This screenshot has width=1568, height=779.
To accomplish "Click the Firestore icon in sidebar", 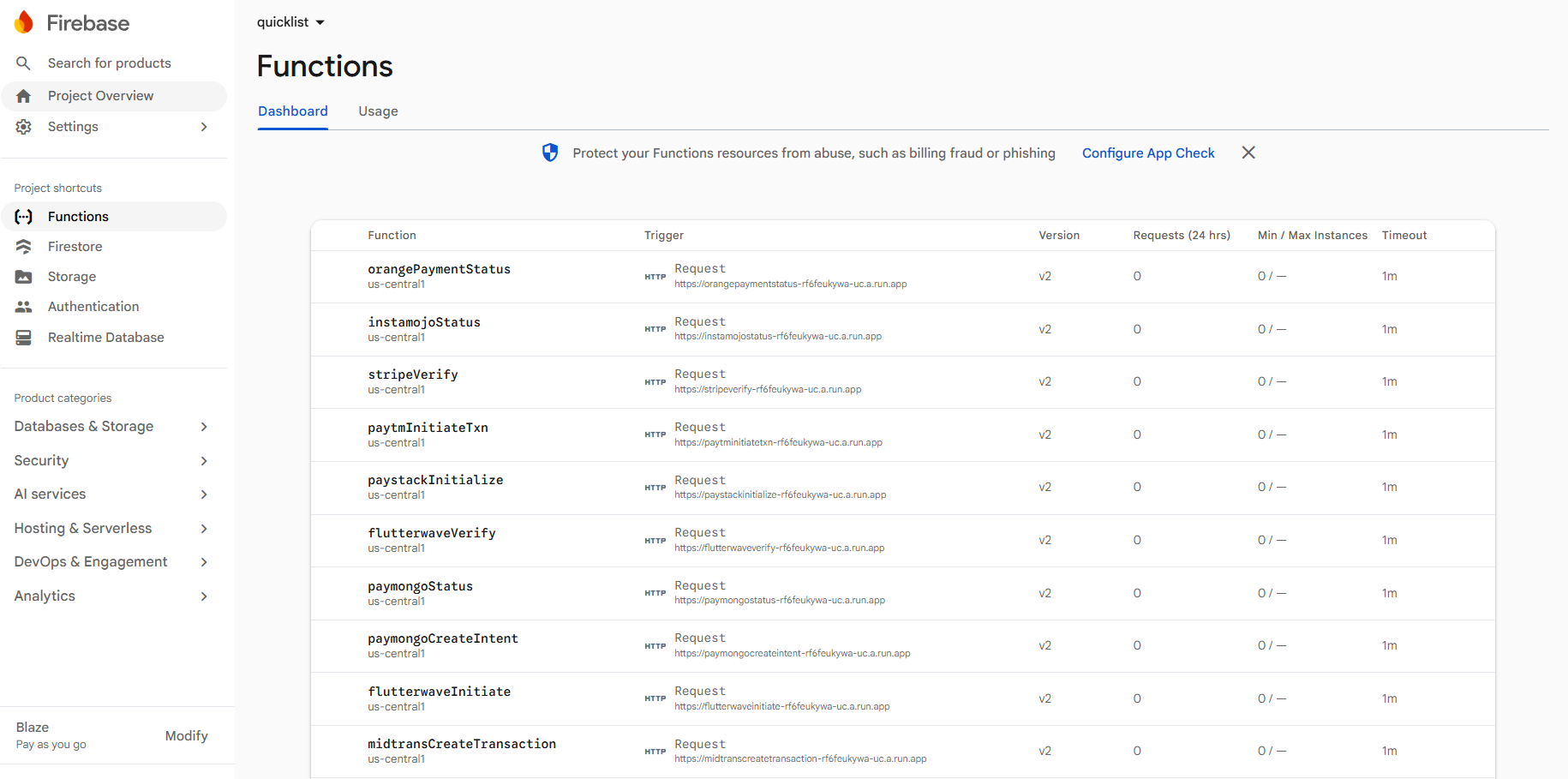I will pos(23,247).
